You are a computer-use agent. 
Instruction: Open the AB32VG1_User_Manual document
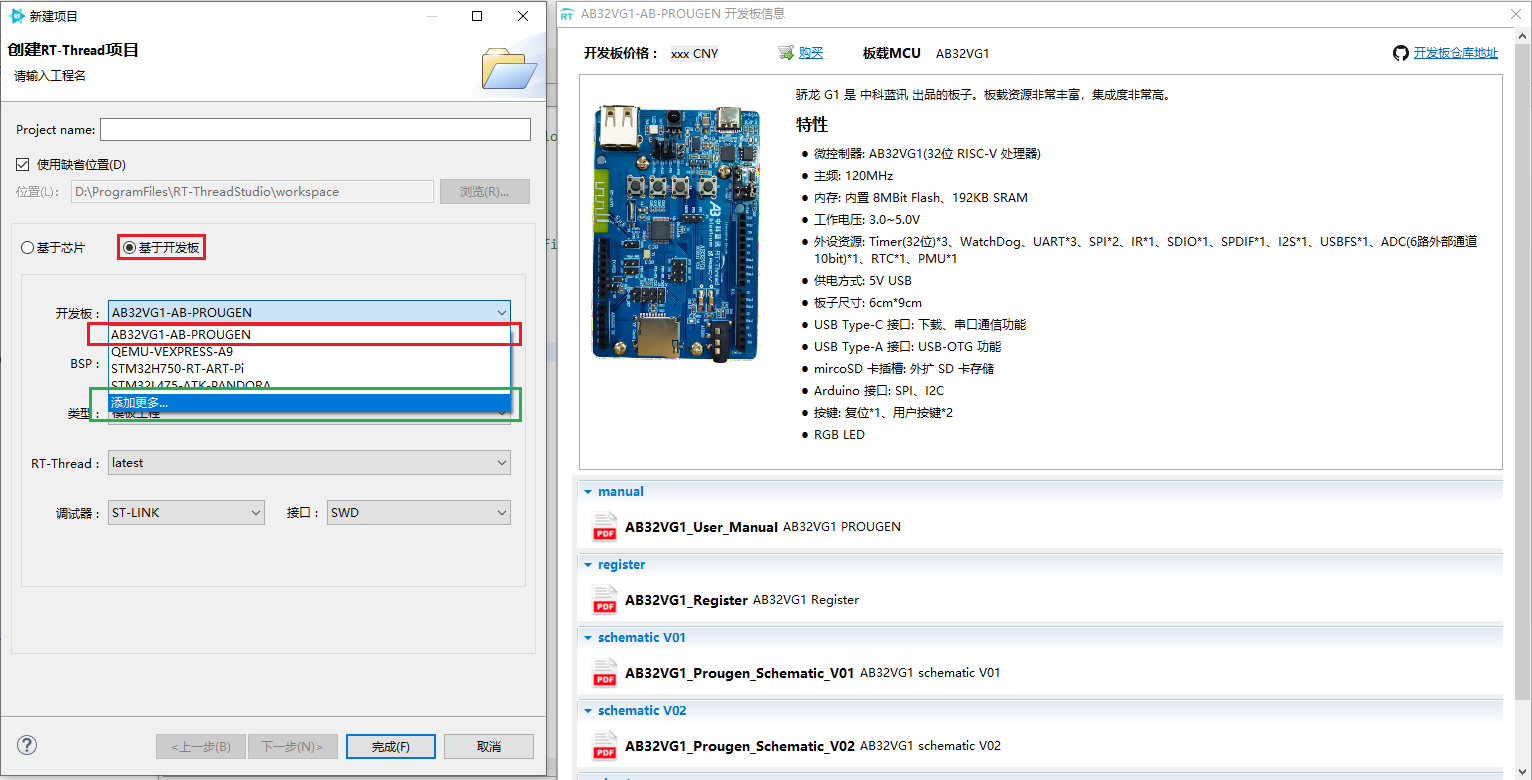701,527
